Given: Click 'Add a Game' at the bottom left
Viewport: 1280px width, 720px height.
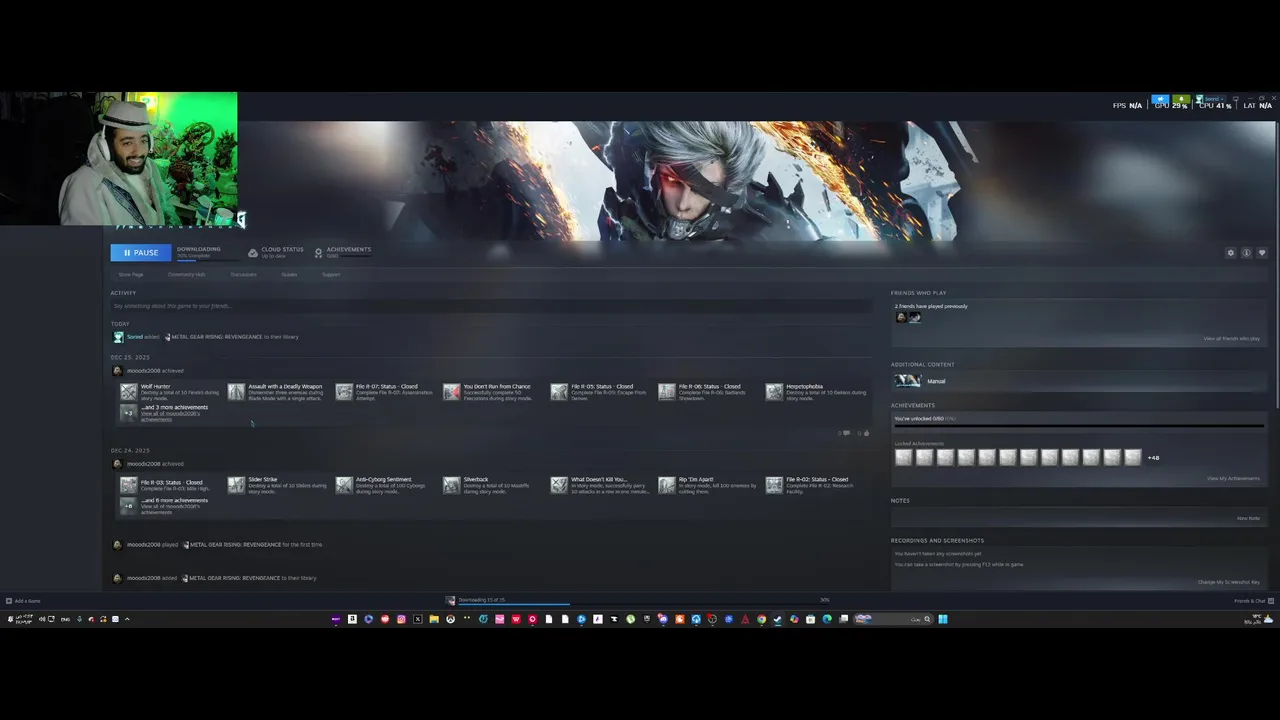Looking at the screenshot, I should click(23, 601).
